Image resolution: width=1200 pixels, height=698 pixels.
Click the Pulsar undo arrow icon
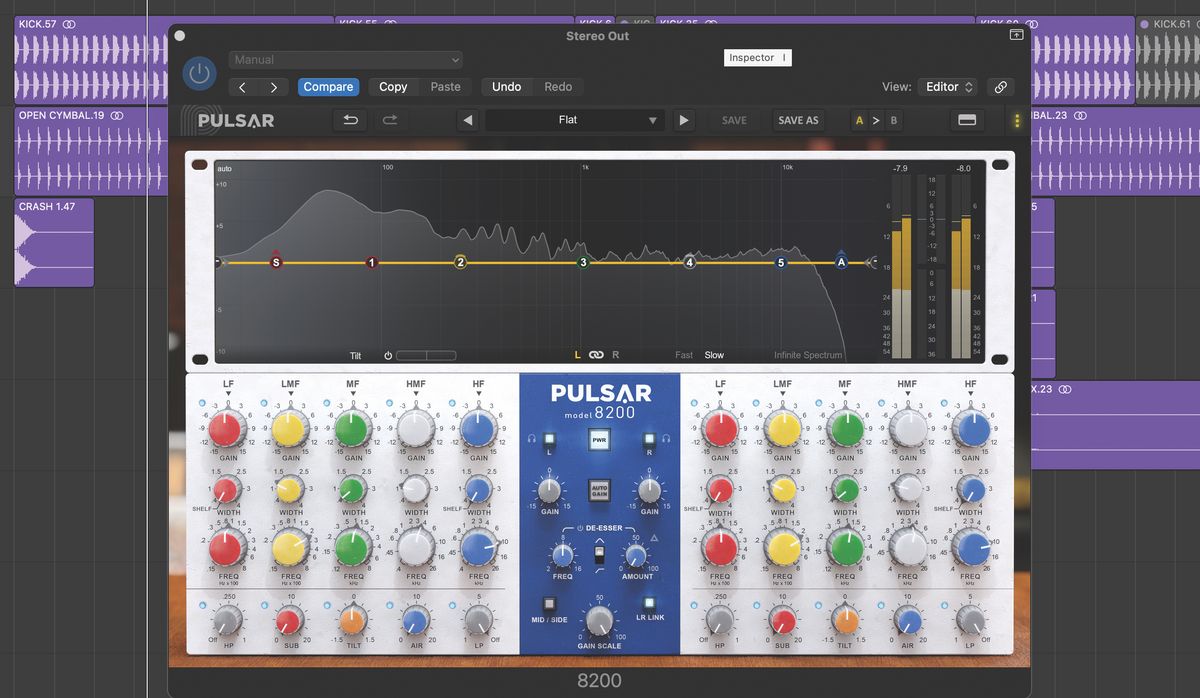[350, 120]
